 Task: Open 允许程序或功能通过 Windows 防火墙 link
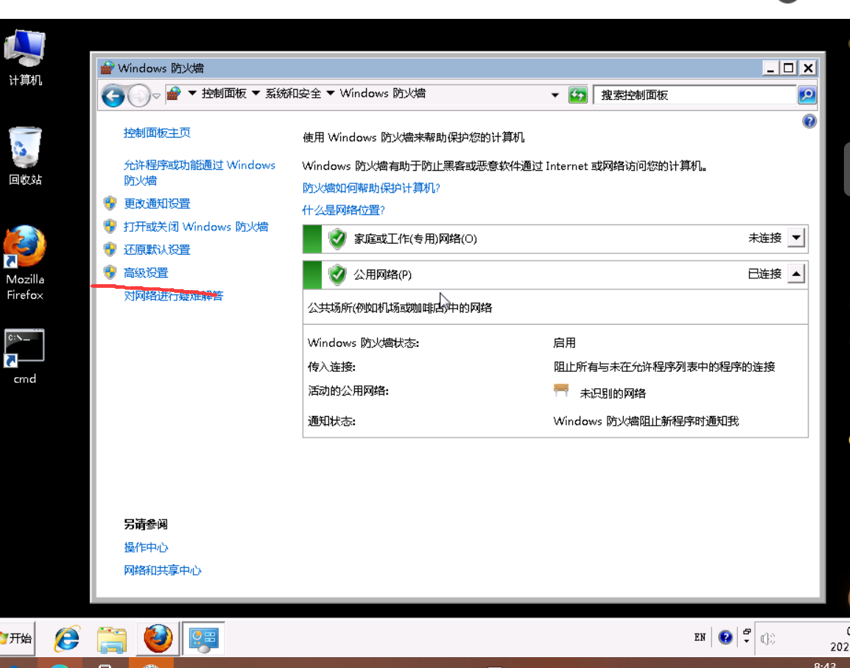pos(199,173)
